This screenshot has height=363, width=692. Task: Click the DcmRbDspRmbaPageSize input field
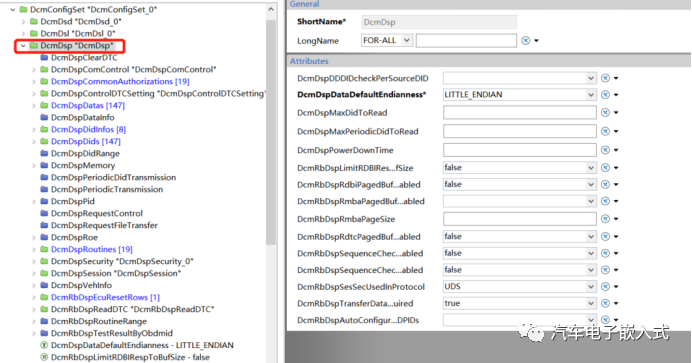520,219
